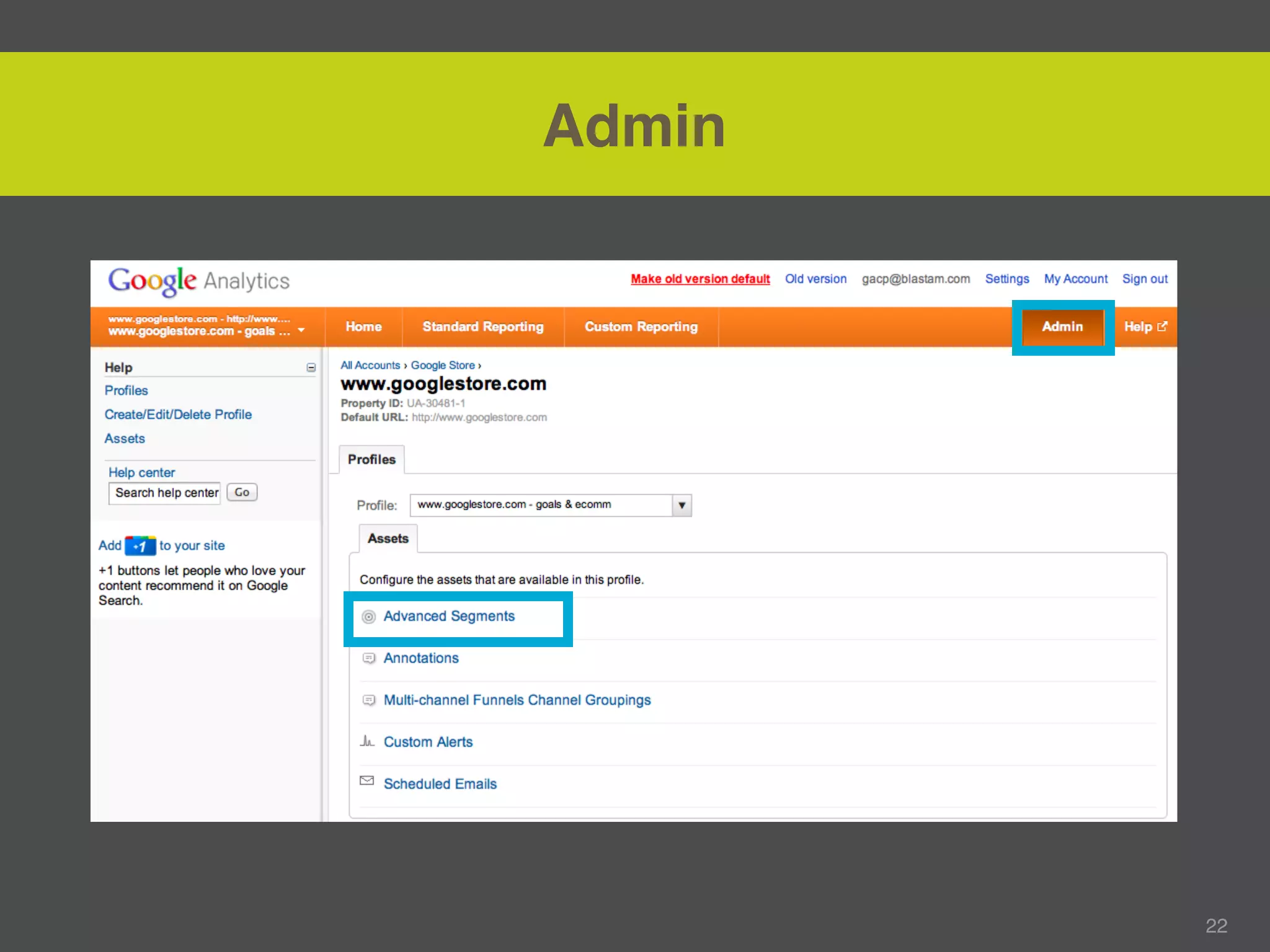1270x952 pixels.
Task: Open Multi-channel Funnels Channel Groupings link
Action: 517,700
